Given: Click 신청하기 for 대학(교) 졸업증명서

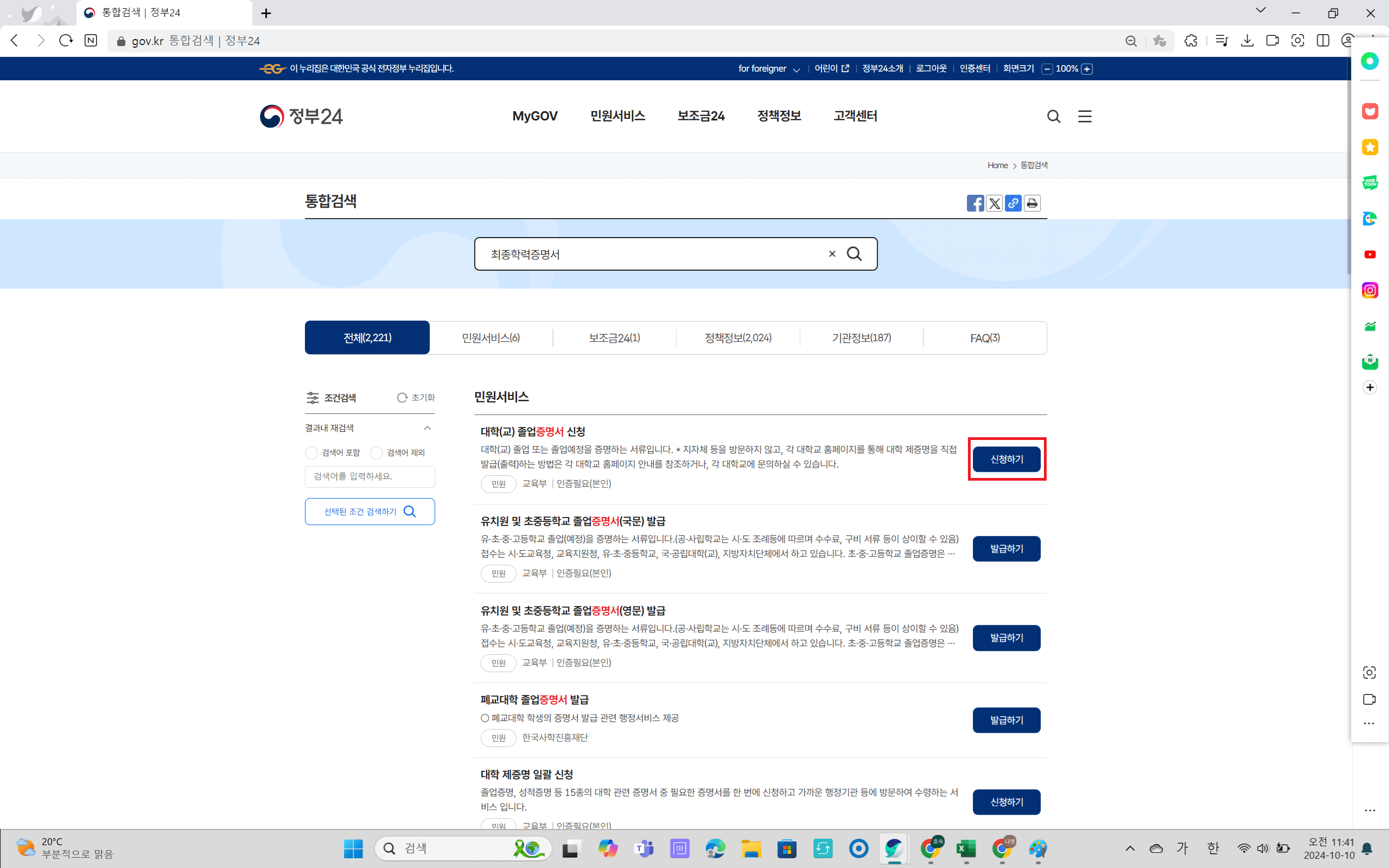Looking at the screenshot, I should pos(1006,459).
